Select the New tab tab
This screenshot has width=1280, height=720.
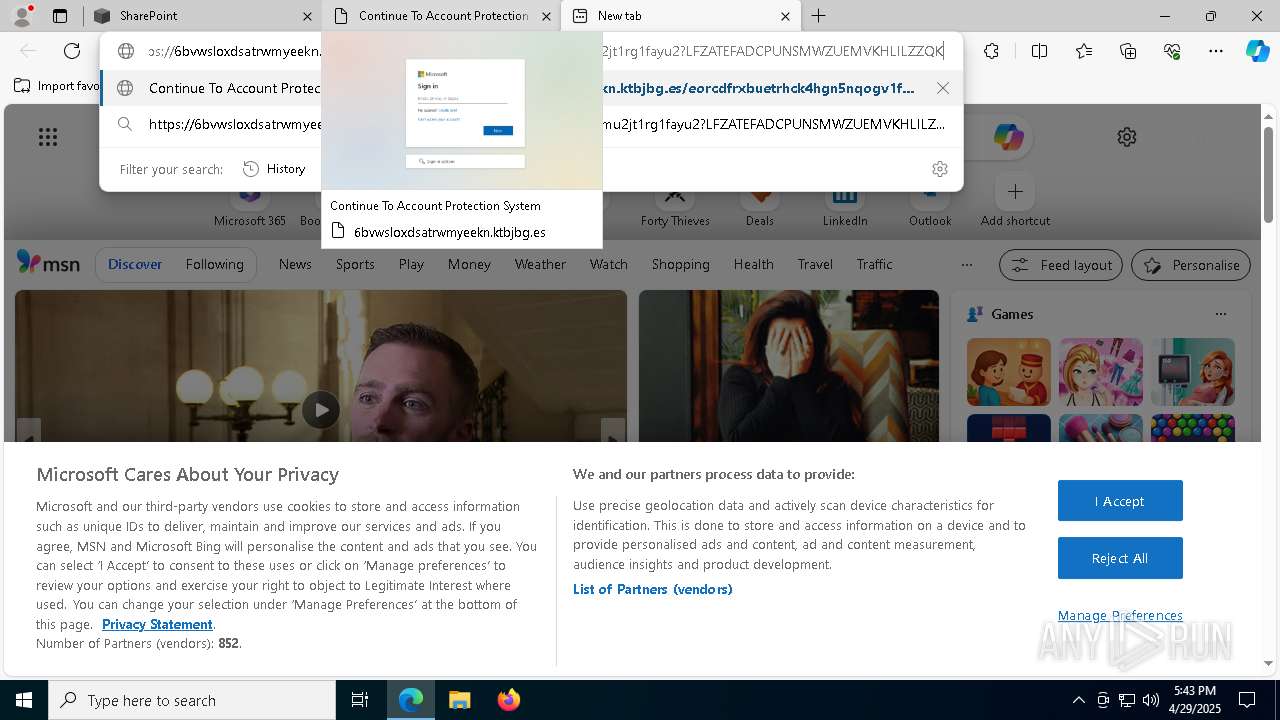[681, 16]
